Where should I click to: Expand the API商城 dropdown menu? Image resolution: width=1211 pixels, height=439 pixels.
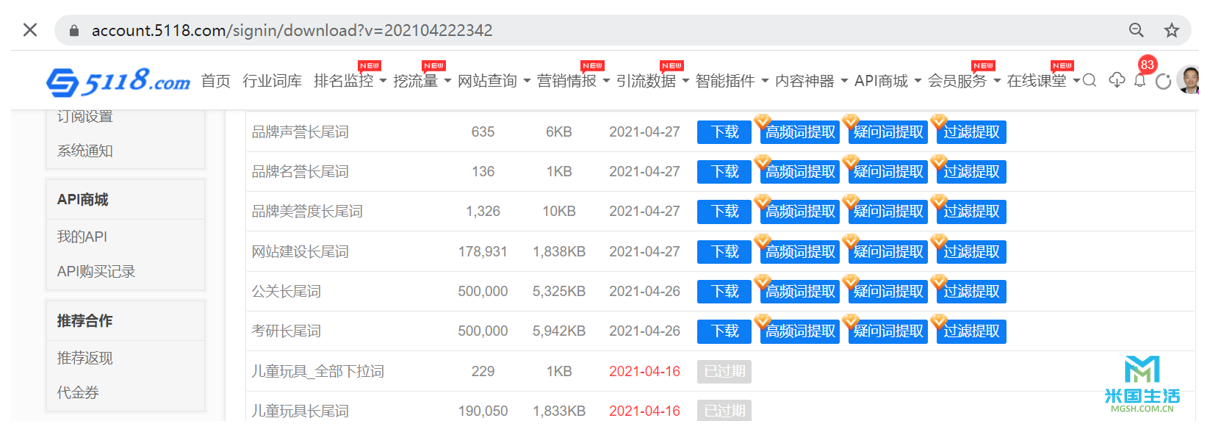tap(887, 81)
